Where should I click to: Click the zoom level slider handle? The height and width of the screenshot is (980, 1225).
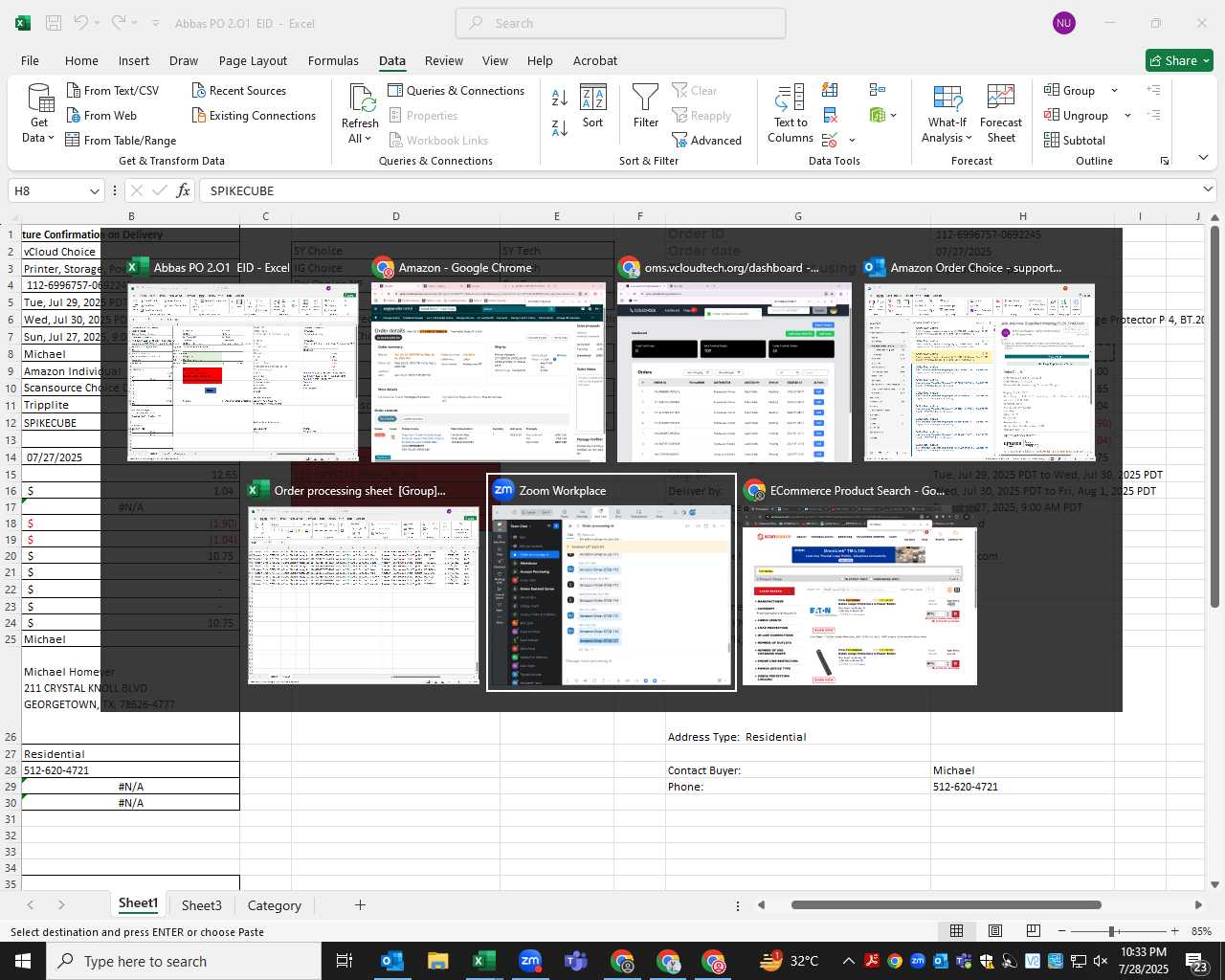[x=1112, y=931]
